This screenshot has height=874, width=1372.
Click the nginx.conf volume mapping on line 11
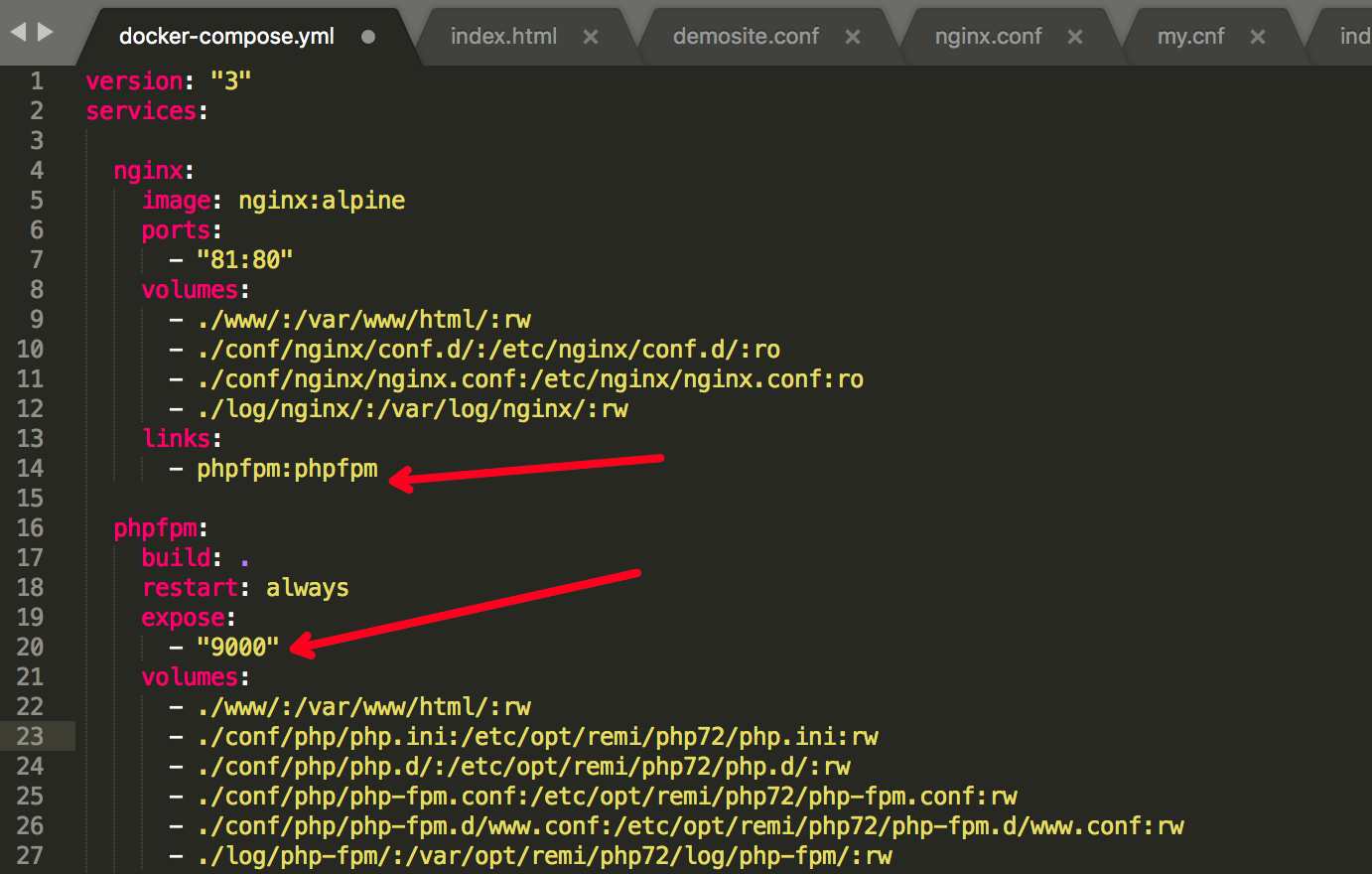coord(530,379)
